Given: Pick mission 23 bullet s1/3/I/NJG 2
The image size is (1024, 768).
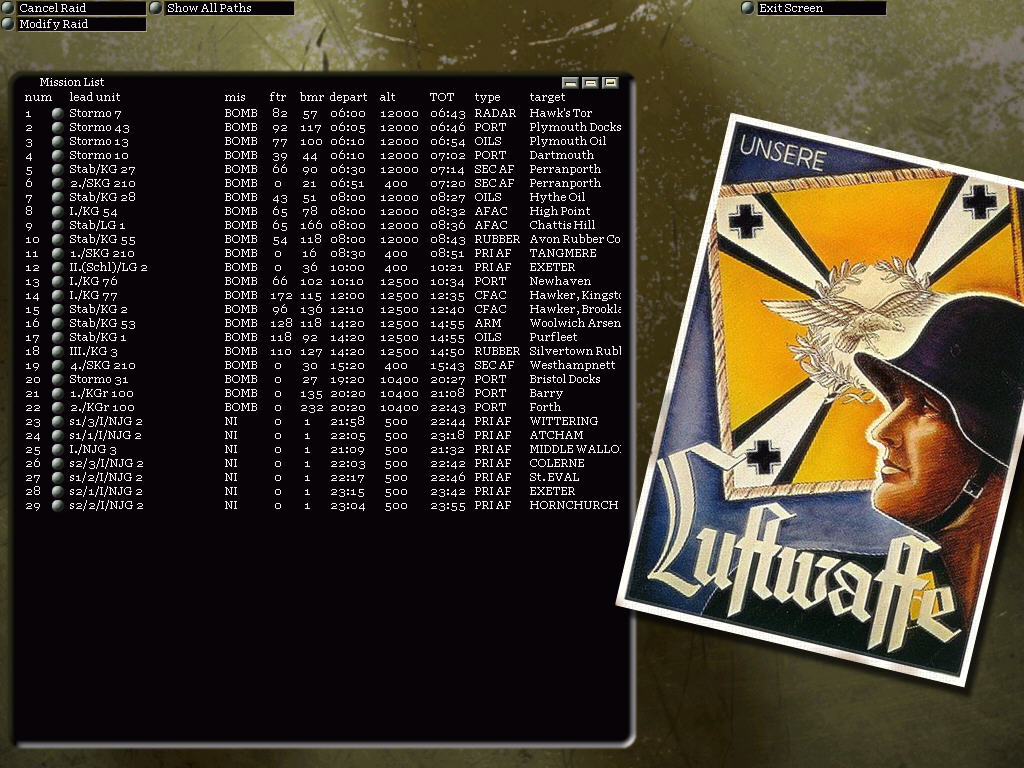Looking at the screenshot, I should click(x=57, y=421).
